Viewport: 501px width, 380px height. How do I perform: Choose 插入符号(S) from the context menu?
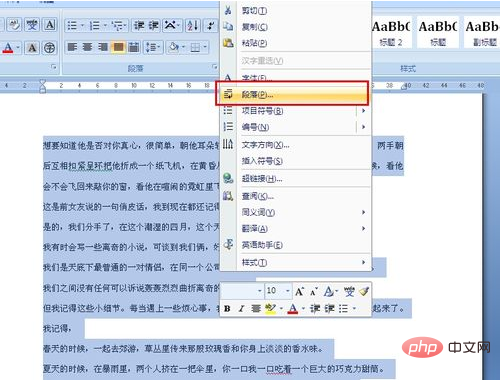[296, 161]
